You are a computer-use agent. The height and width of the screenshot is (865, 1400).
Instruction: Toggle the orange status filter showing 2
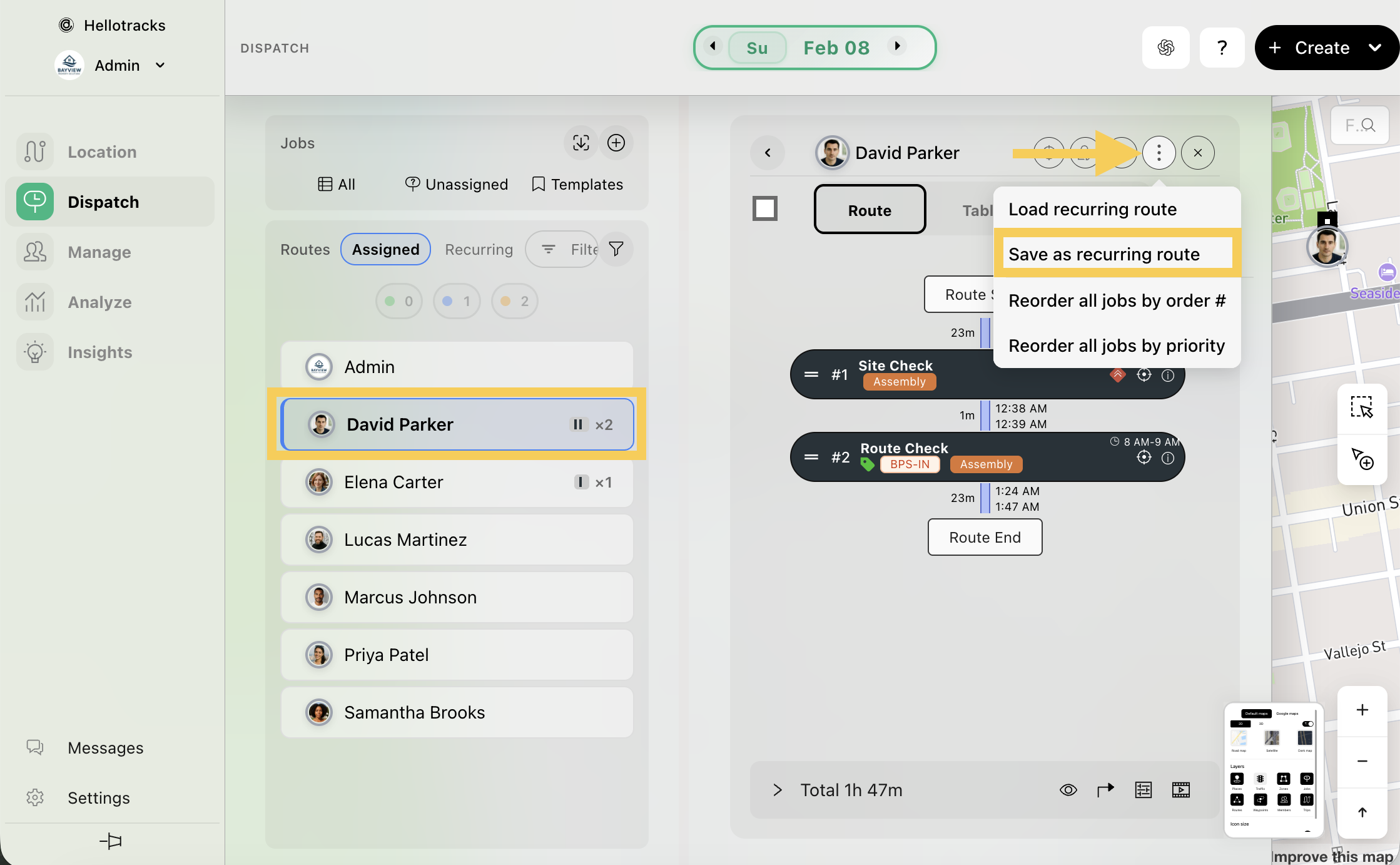pyautogui.click(x=514, y=301)
